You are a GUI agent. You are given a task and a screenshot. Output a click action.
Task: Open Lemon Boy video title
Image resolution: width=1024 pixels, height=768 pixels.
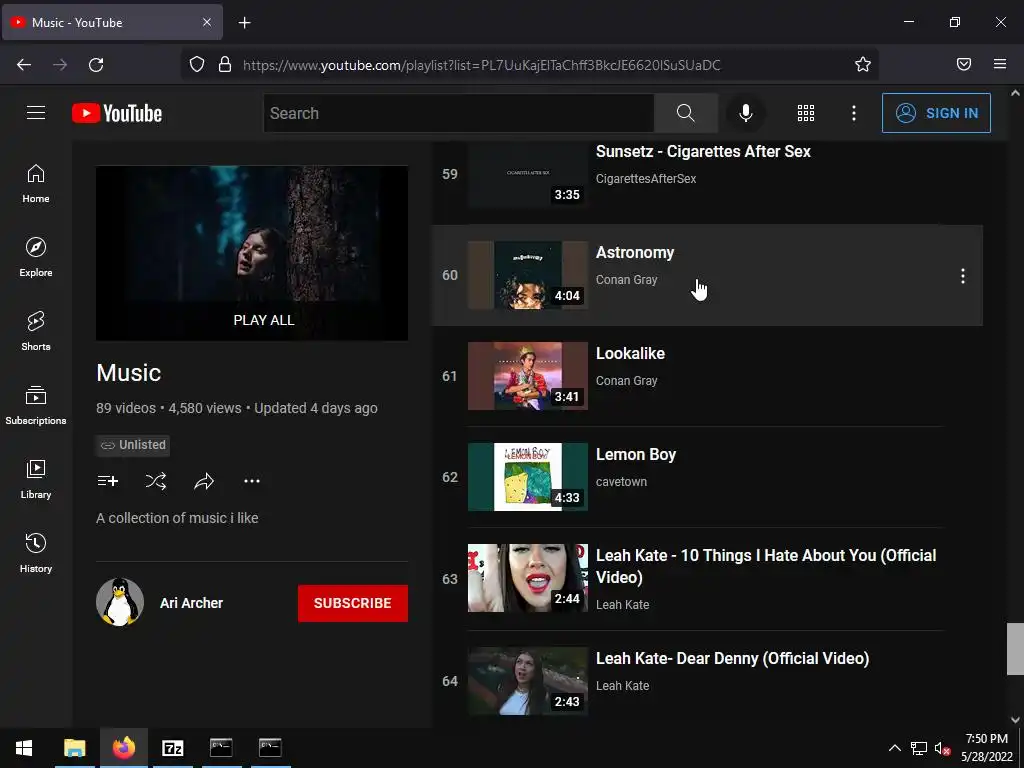click(x=635, y=455)
